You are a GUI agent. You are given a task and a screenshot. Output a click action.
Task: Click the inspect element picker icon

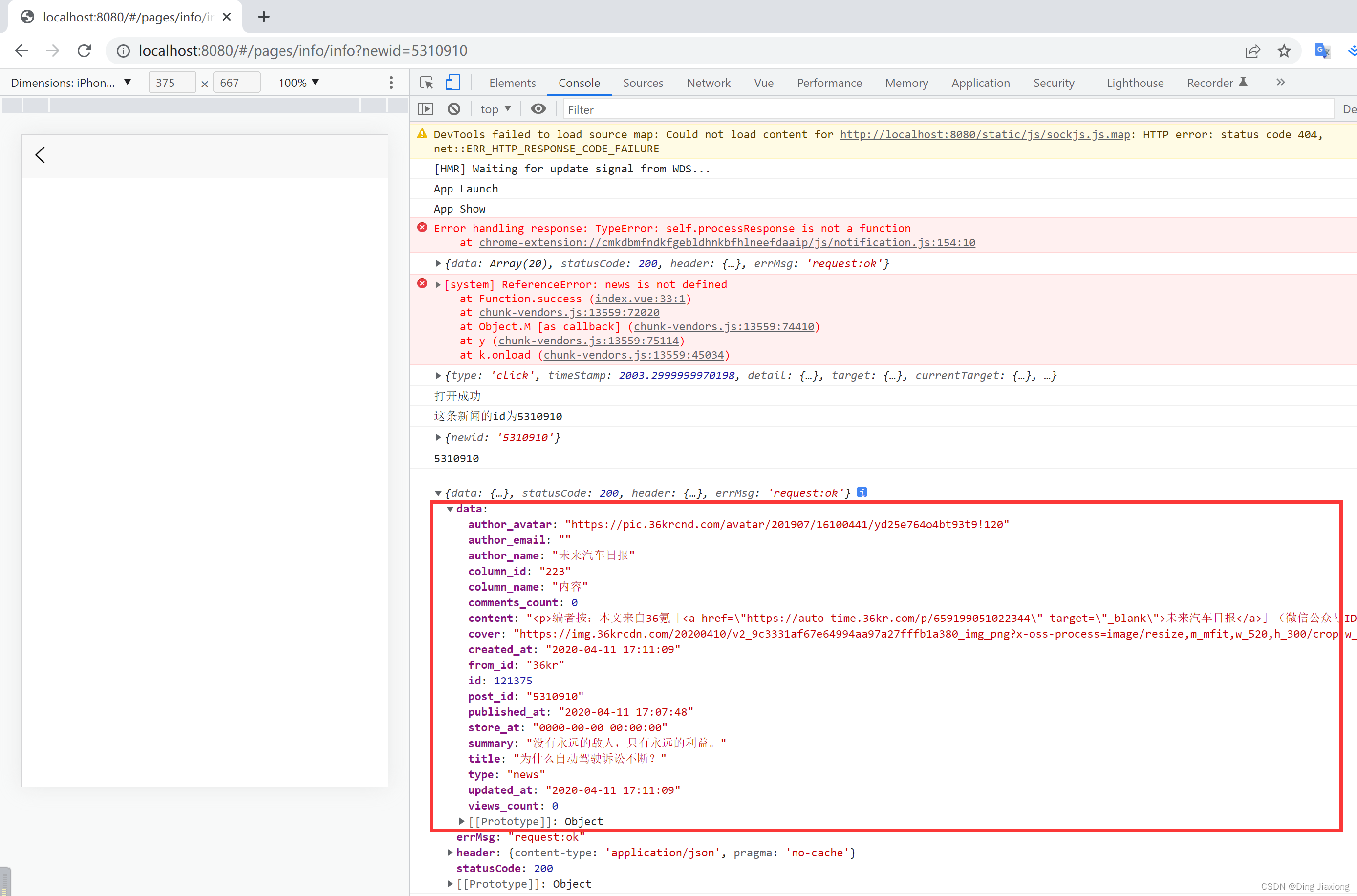click(x=427, y=83)
